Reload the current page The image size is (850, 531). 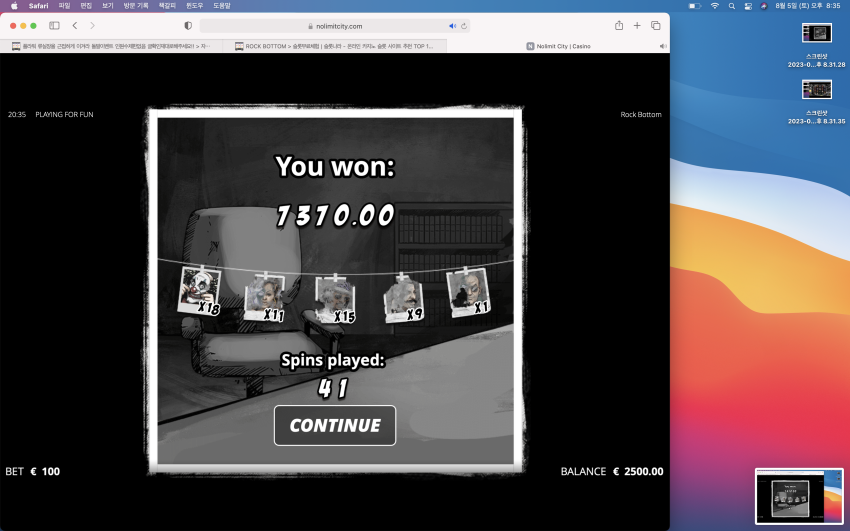tap(463, 26)
